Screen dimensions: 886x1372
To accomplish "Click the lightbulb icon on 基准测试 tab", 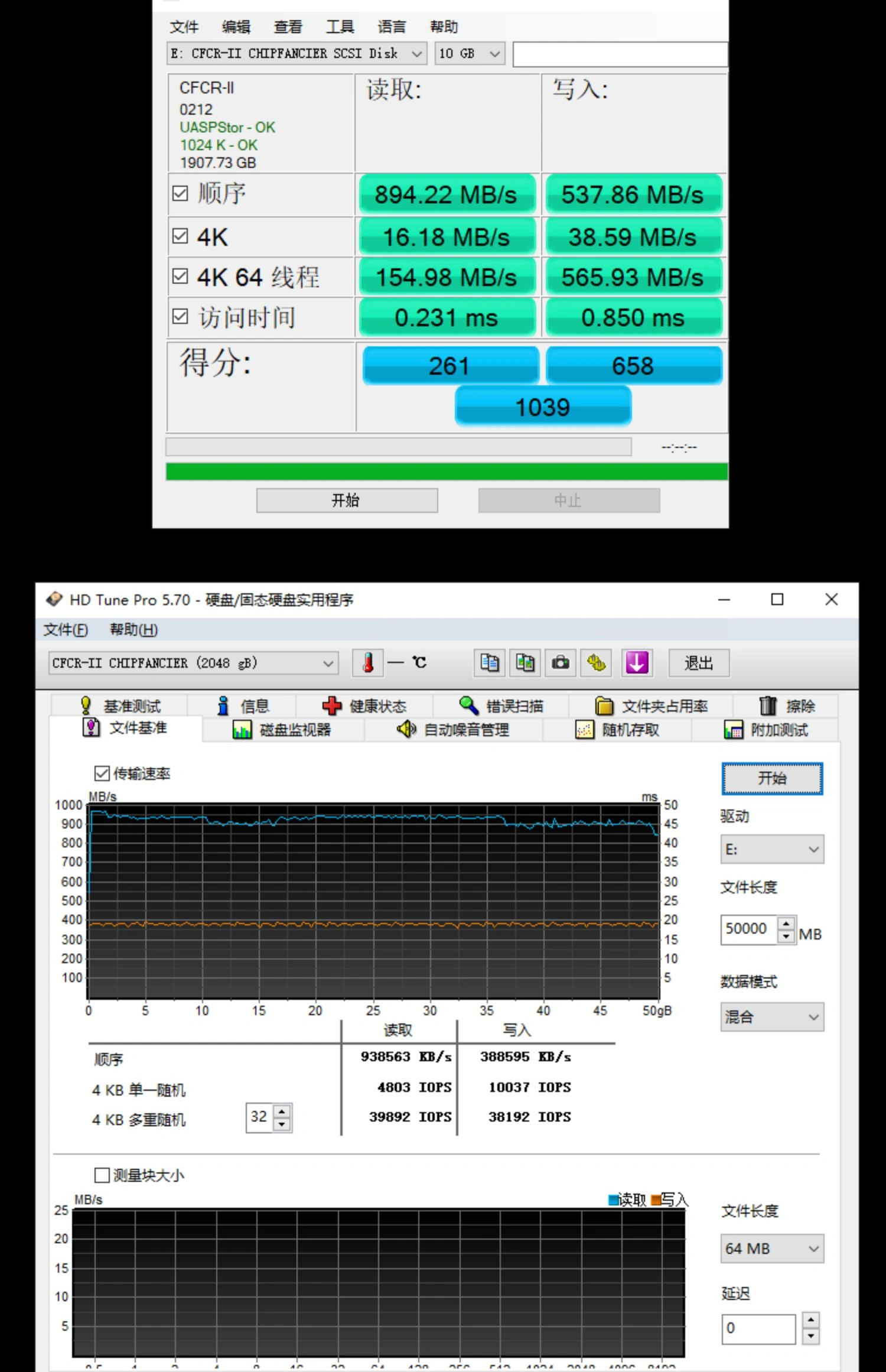I will (x=86, y=705).
